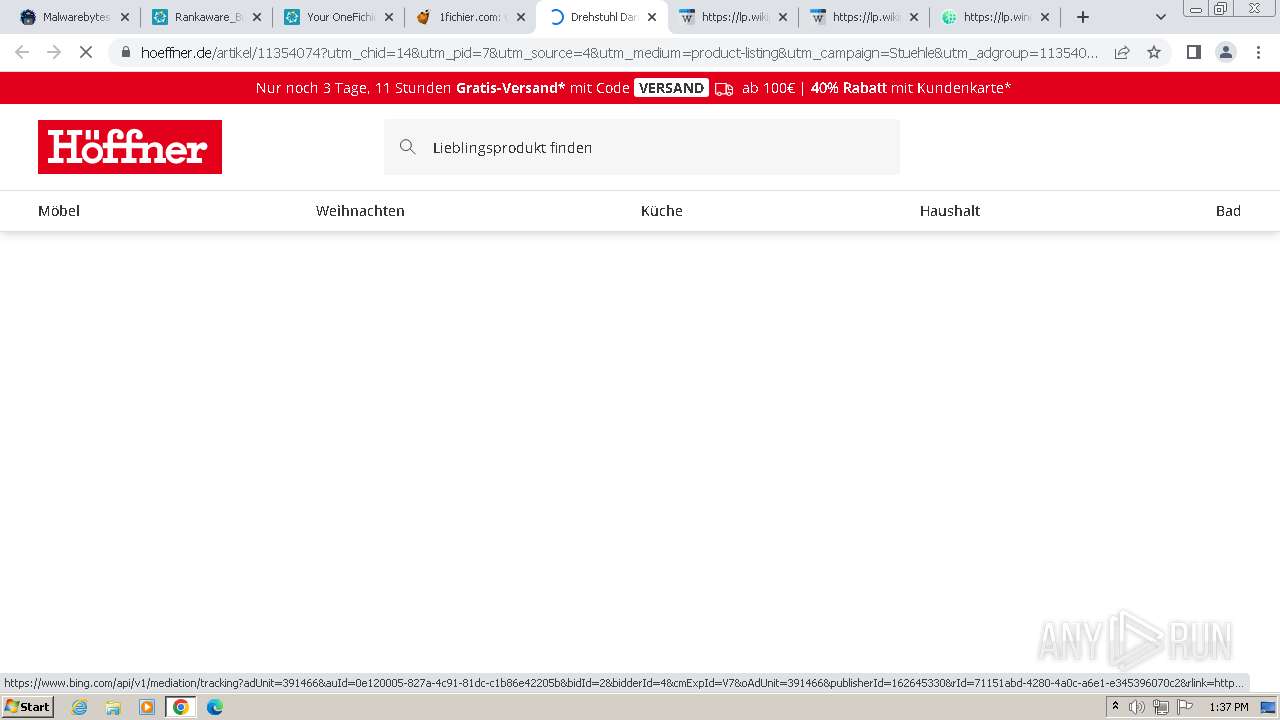This screenshot has width=1280, height=720.
Task: Close the 1fichier.com tab
Action: pyautogui.click(x=521, y=17)
